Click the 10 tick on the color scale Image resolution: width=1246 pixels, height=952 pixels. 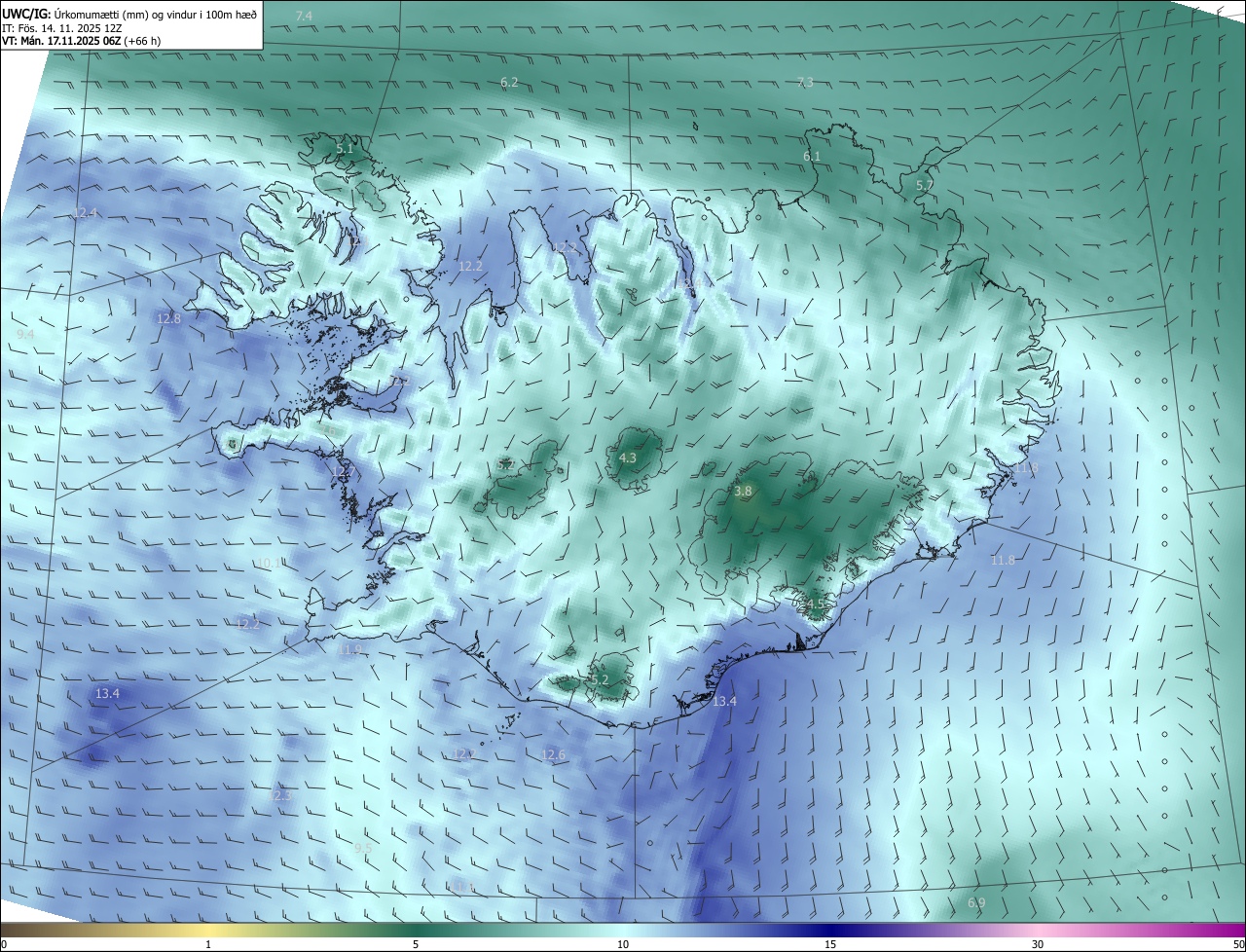click(x=623, y=944)
